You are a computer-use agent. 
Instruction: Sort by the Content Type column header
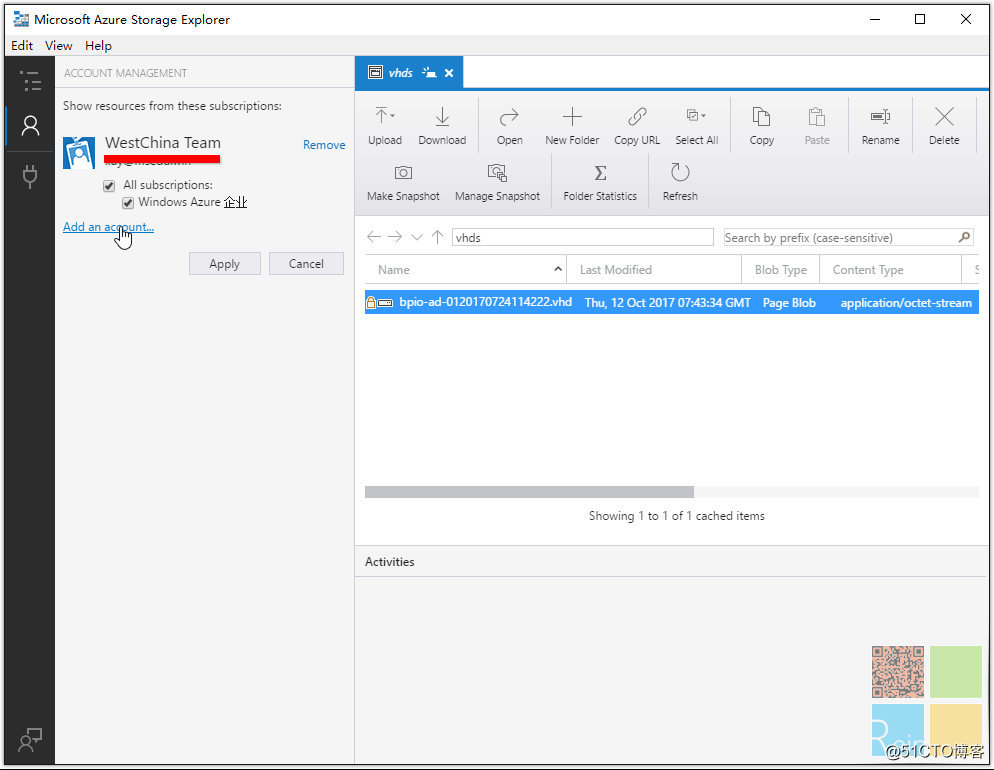pyautogui.click(x=891, y=270)
